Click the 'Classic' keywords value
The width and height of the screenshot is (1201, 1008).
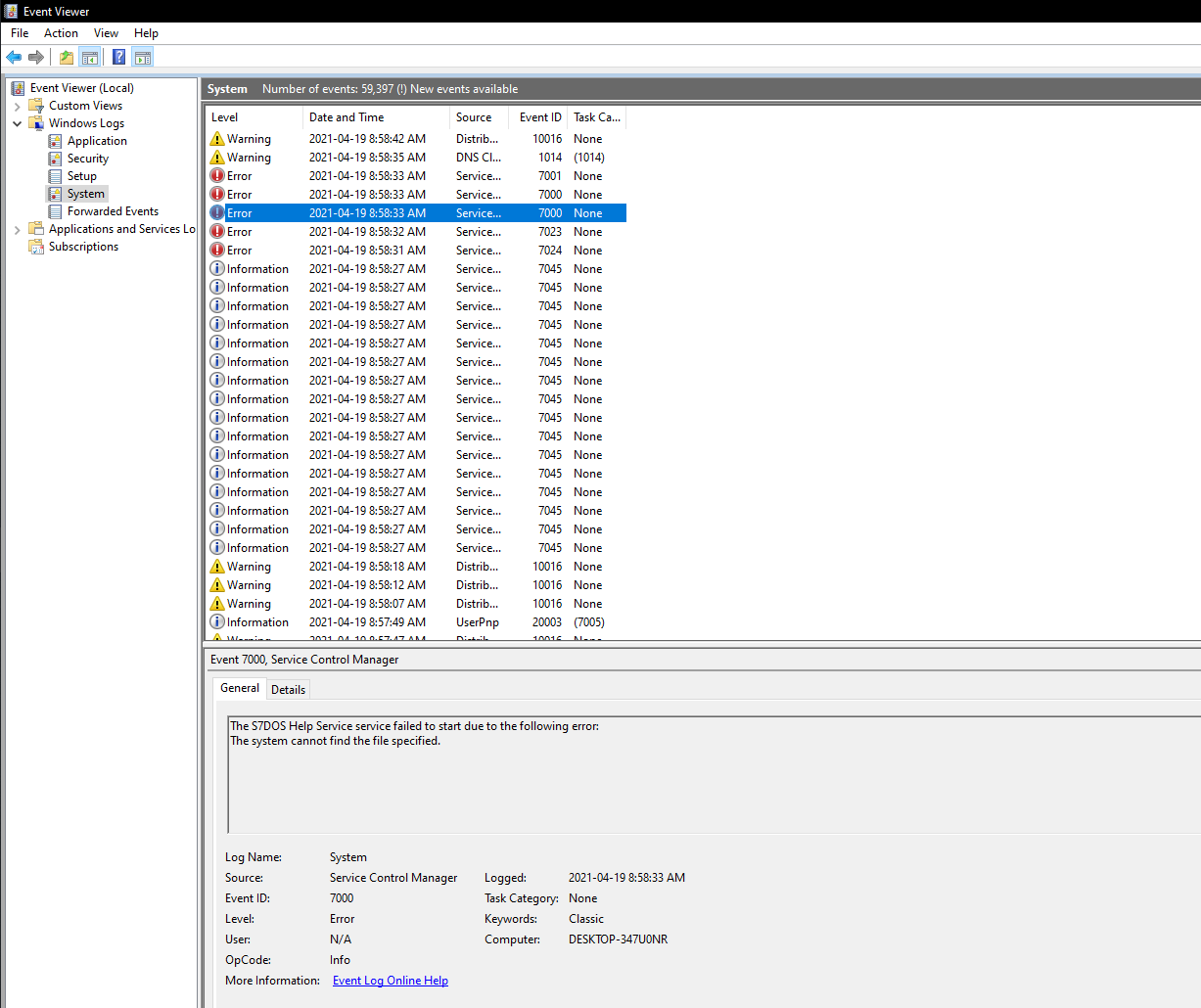pyautogui.click(x=586, y=919)
